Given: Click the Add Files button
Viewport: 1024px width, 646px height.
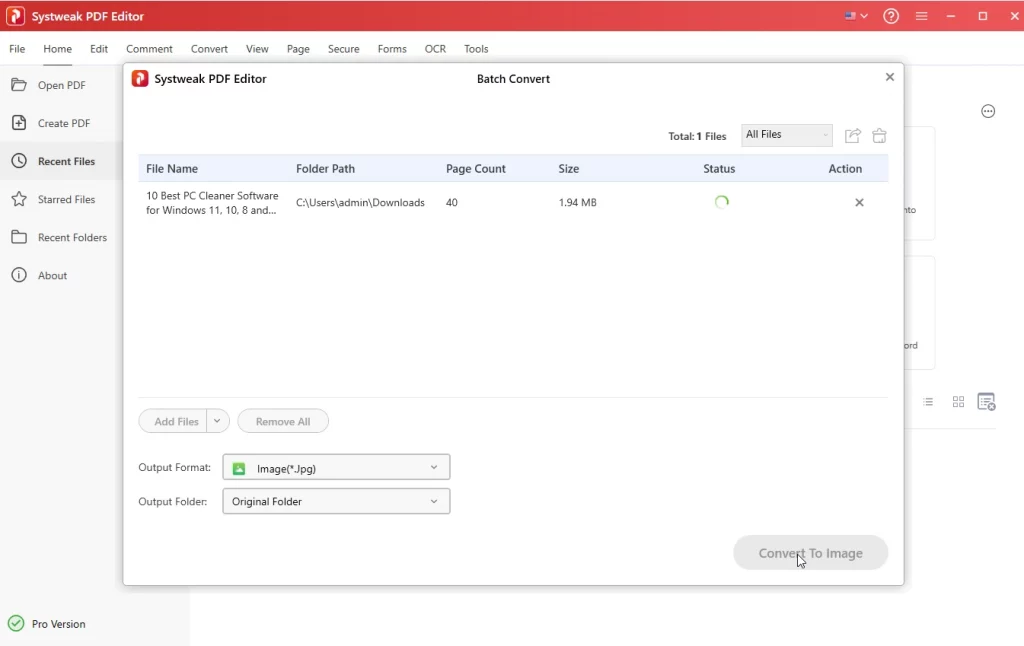Looking at the screenshot, I should 173,421.
